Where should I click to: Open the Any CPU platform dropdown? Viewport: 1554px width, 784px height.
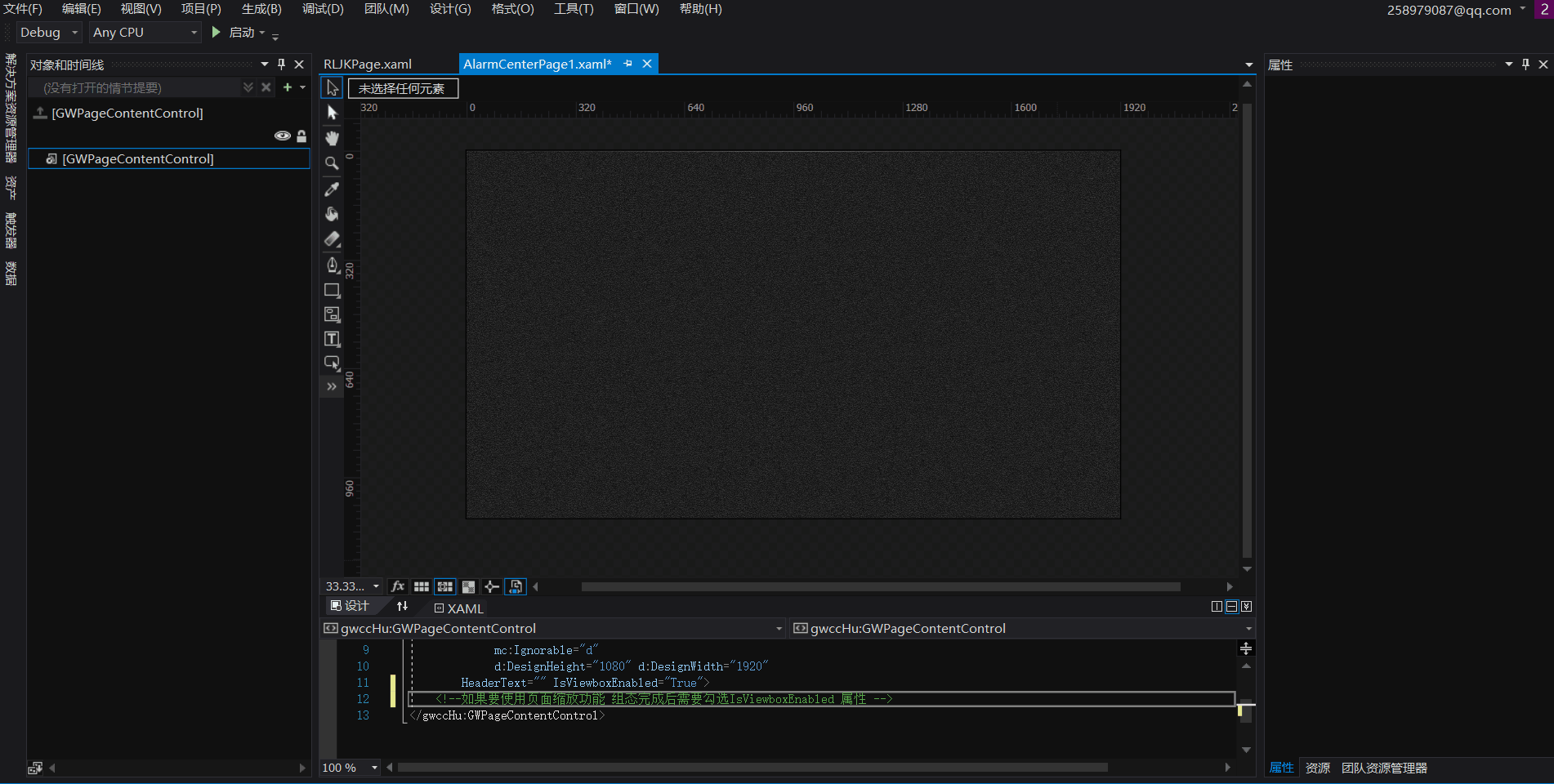tap(145, 33)
